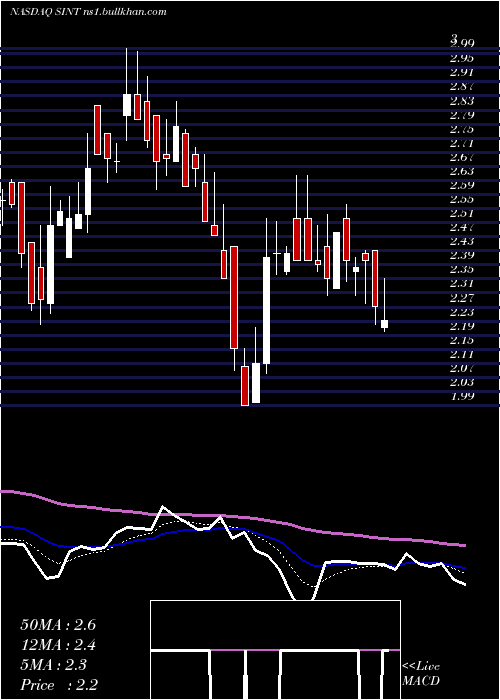
Task: Click the 5MA : 2.3 label
Action: point(54,665)
